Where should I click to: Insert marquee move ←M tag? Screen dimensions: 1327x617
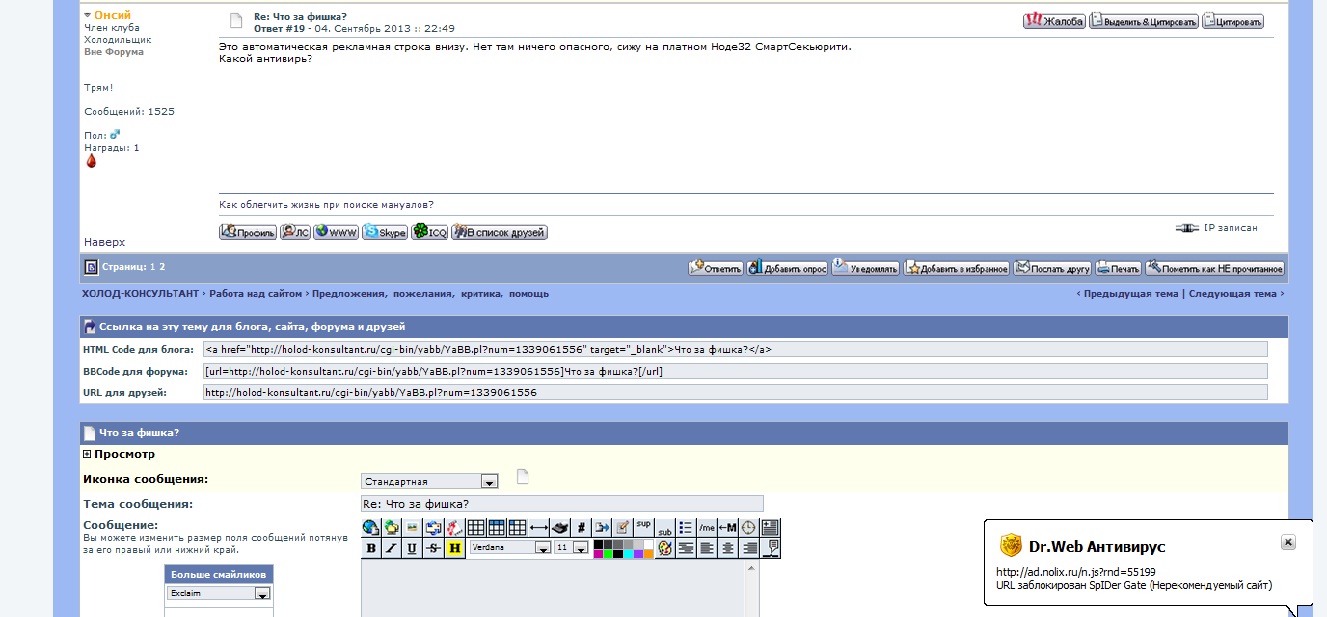click(728, 527)
